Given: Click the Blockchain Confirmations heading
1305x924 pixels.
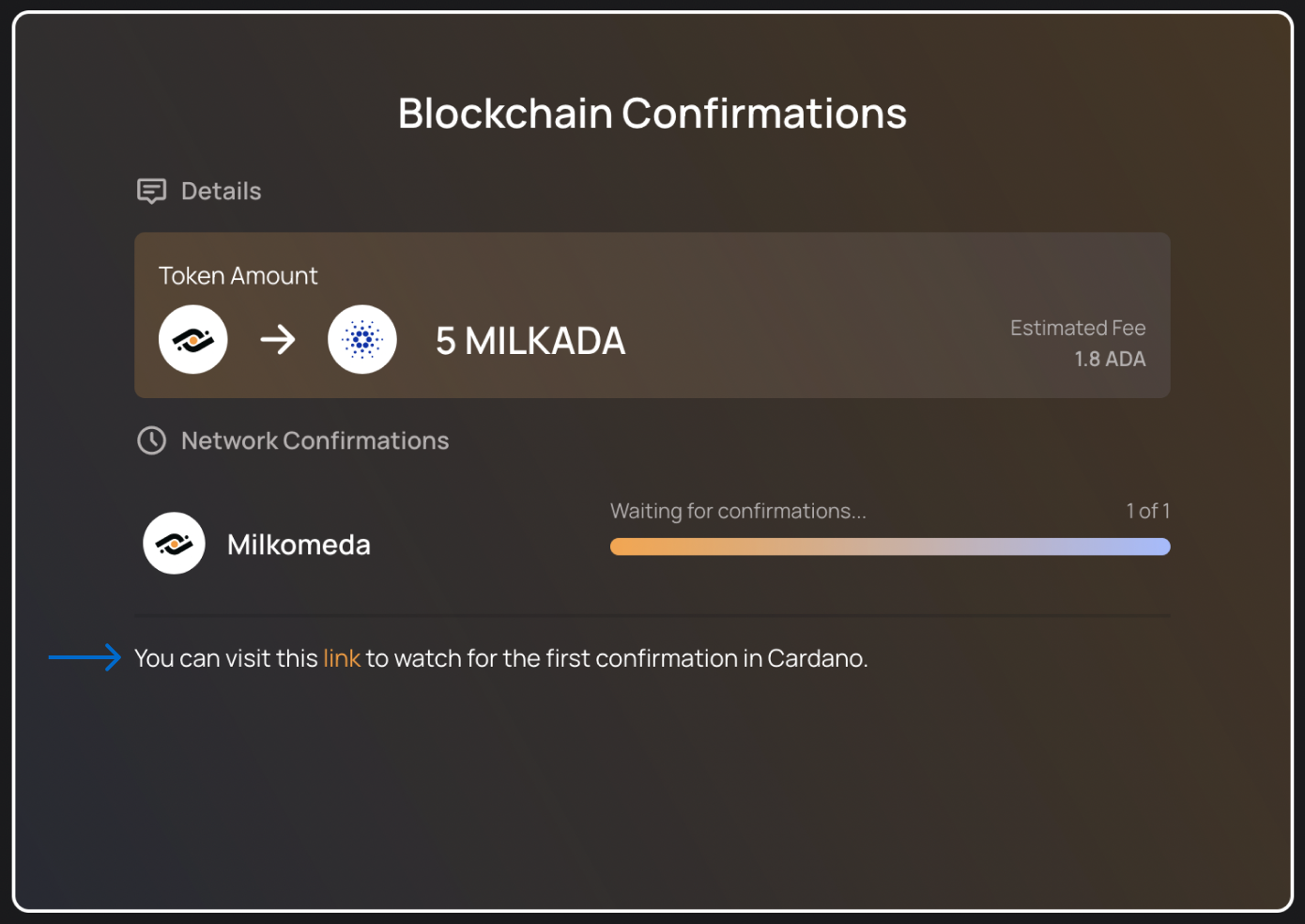Looking at the screenshot, I should pyautogui.click(x=652, y=114).
